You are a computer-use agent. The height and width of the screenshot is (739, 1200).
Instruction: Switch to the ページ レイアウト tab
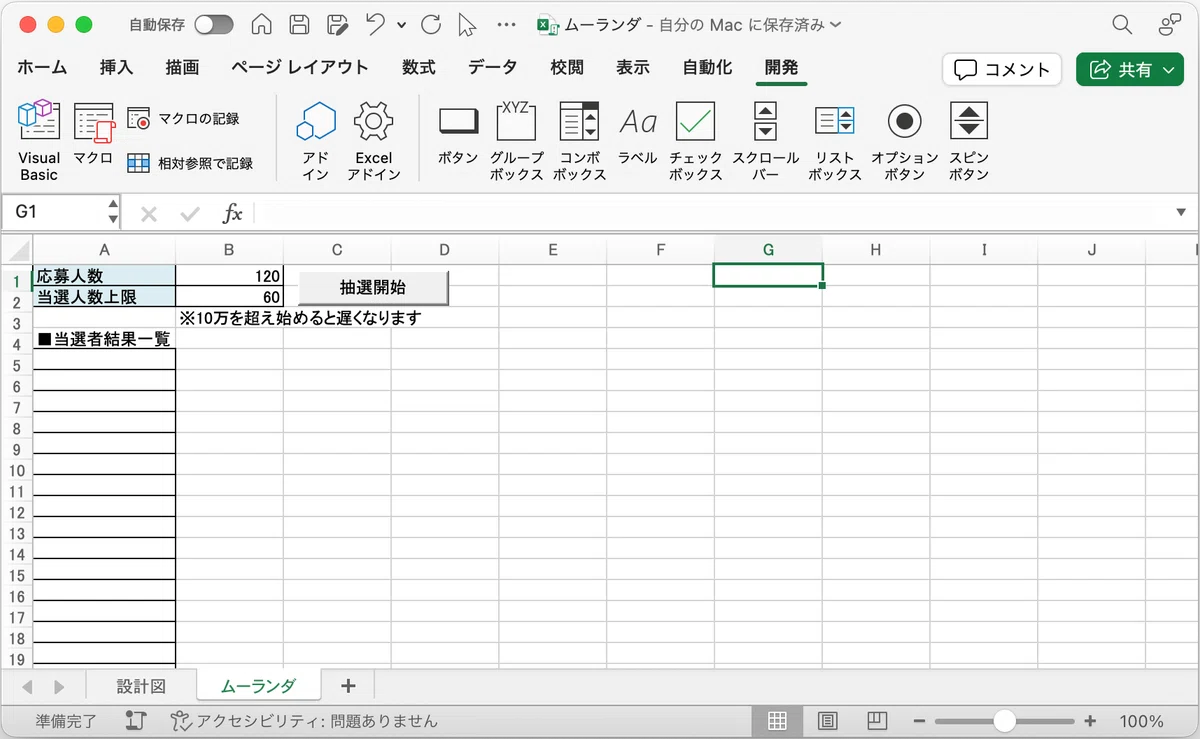pyautogui.click(x=299, y=68)
